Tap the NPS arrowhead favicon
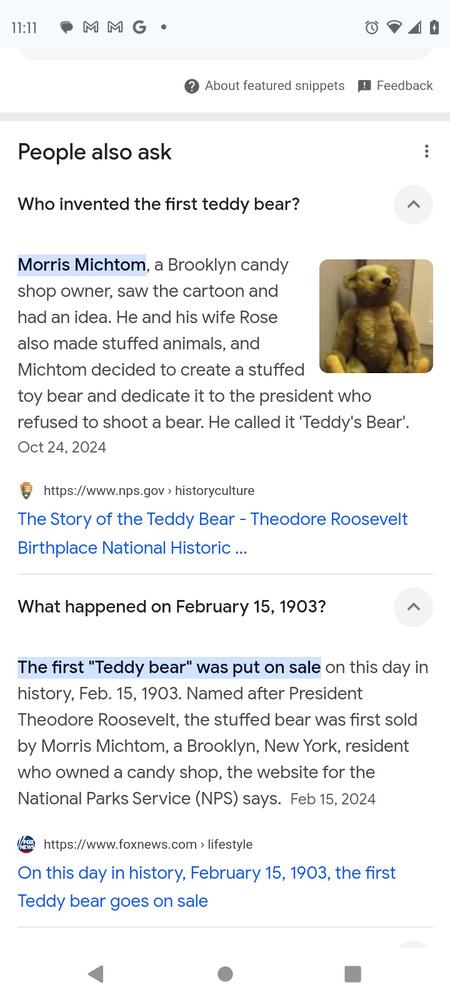The width and height of the screenshot is (450, 1000). 26,490
